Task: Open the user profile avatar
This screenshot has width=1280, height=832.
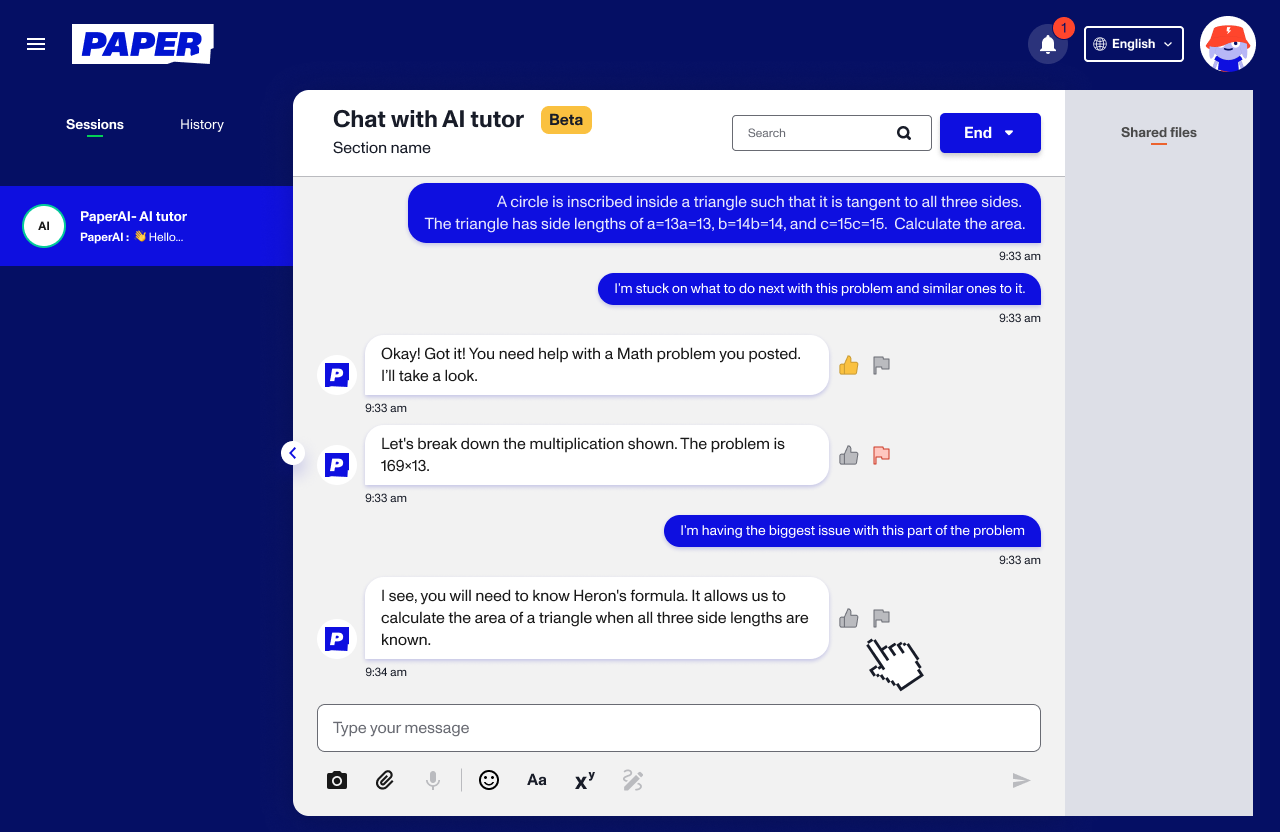Action: (1228, 44)
